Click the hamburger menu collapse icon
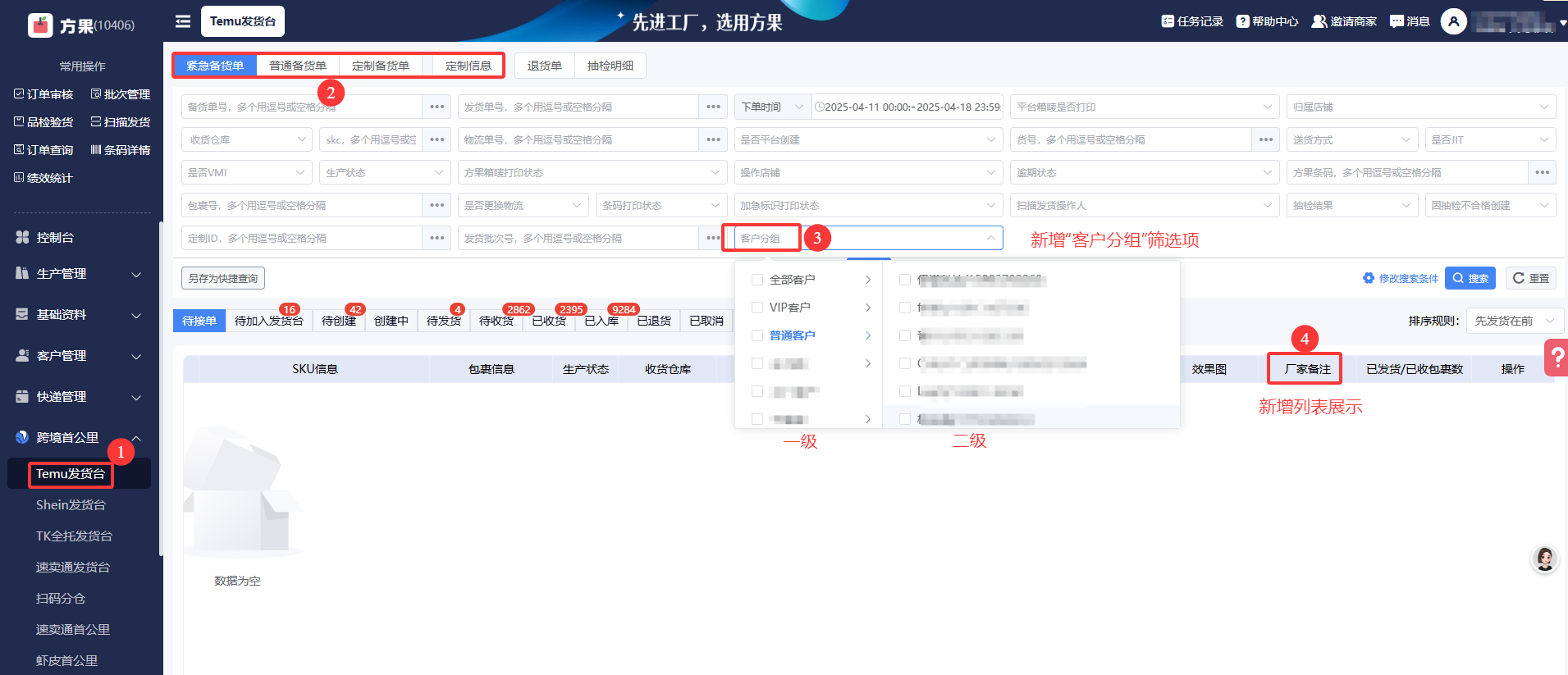The height and width of the screenshot is (675, 1568). (x=183, y=21)
